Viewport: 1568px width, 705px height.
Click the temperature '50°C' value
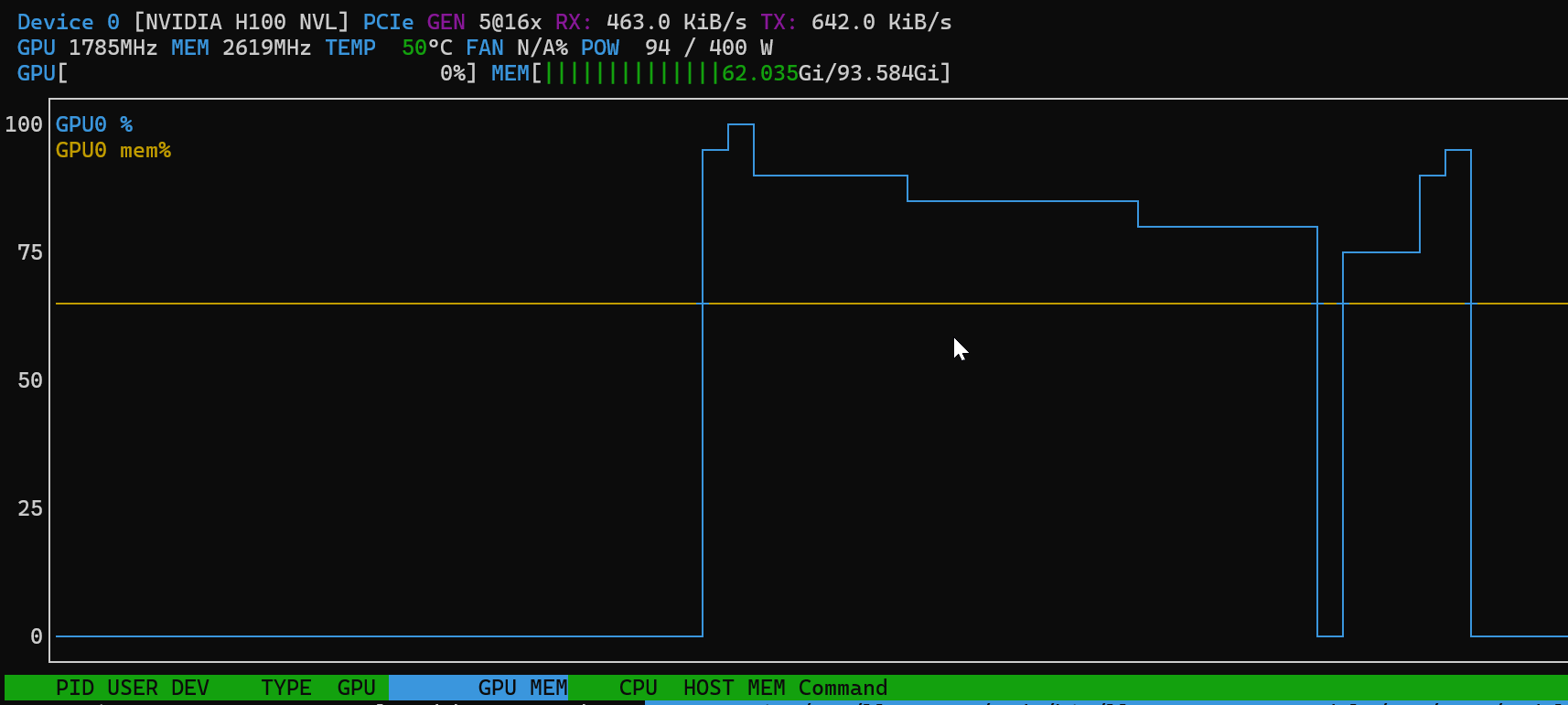click(x=427, y=48)
